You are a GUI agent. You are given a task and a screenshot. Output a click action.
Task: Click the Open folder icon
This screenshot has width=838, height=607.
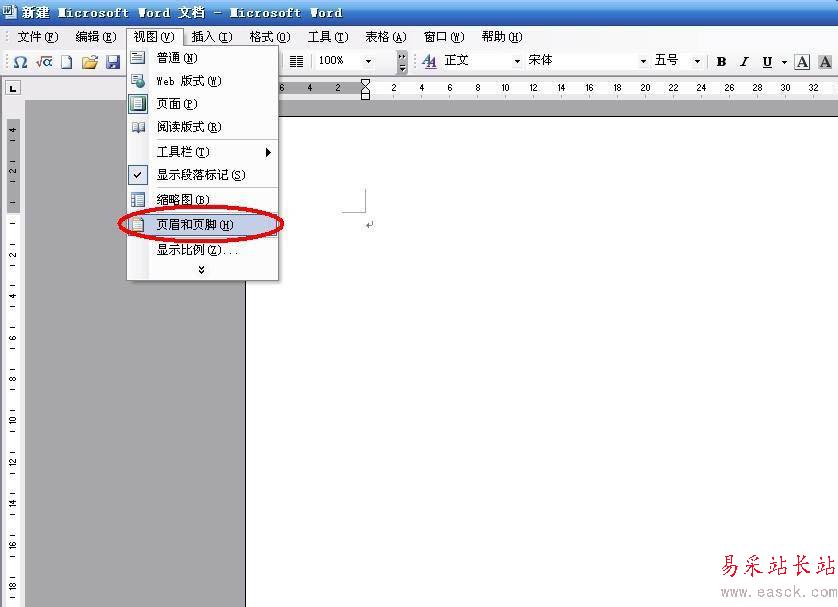point(90,62)
